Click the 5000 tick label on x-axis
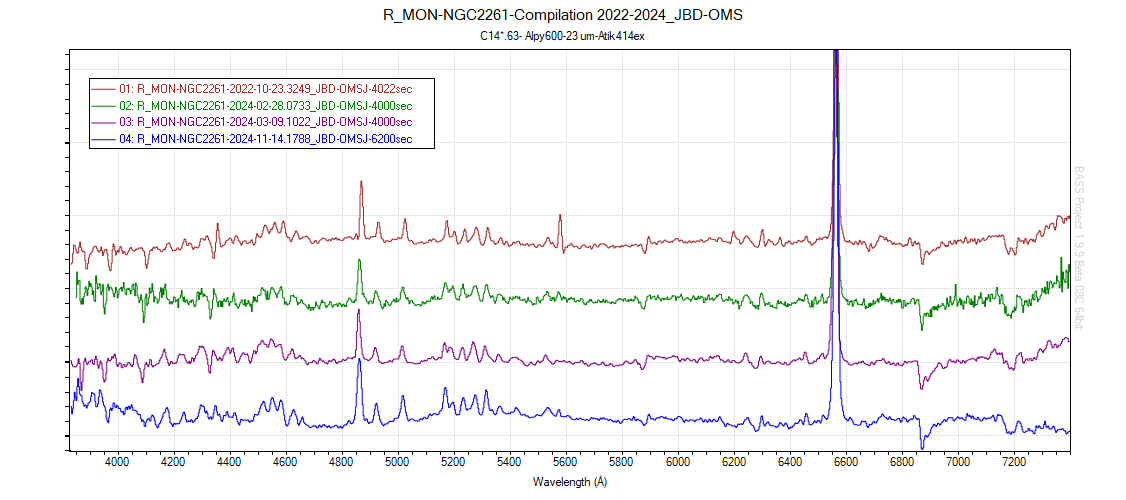 398,463
